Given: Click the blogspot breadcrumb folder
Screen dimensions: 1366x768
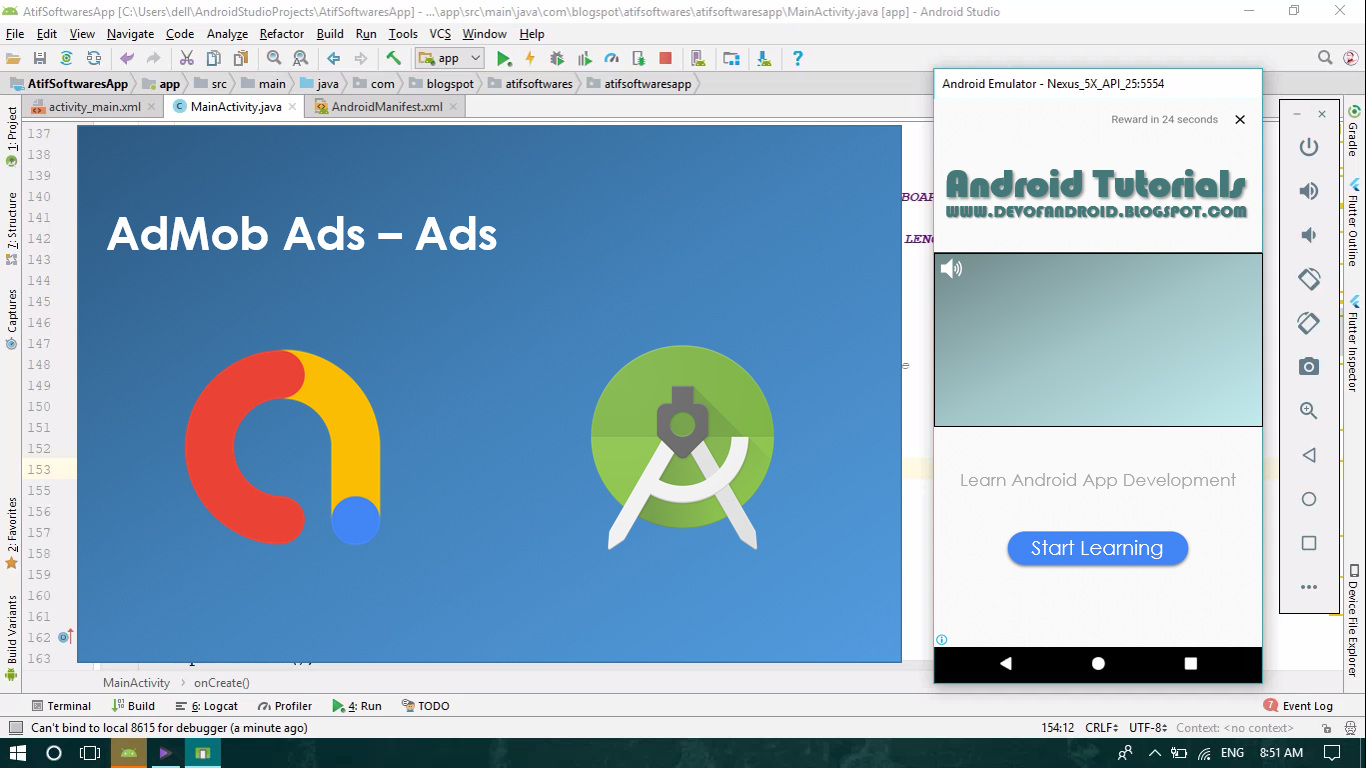Looking at the screenshot, I should click(441, 84).
